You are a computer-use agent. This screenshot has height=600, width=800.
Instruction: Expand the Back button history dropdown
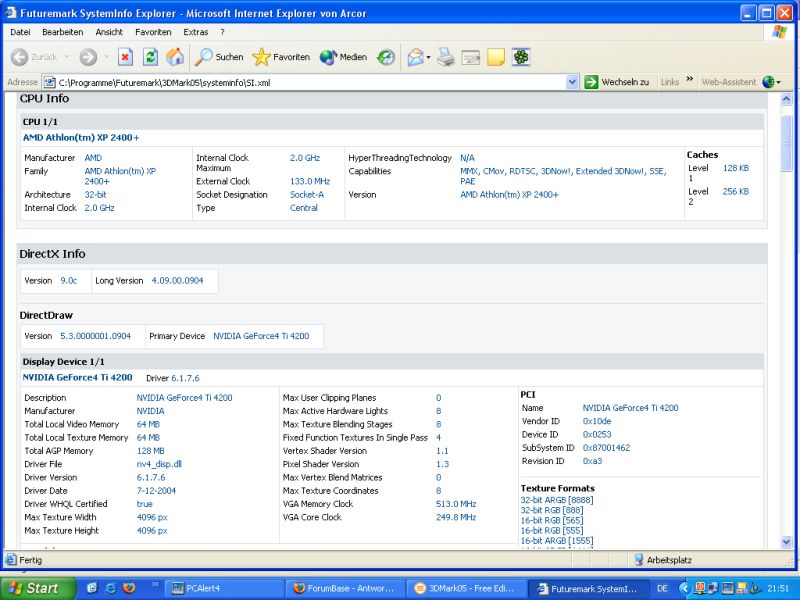[66, 57]
